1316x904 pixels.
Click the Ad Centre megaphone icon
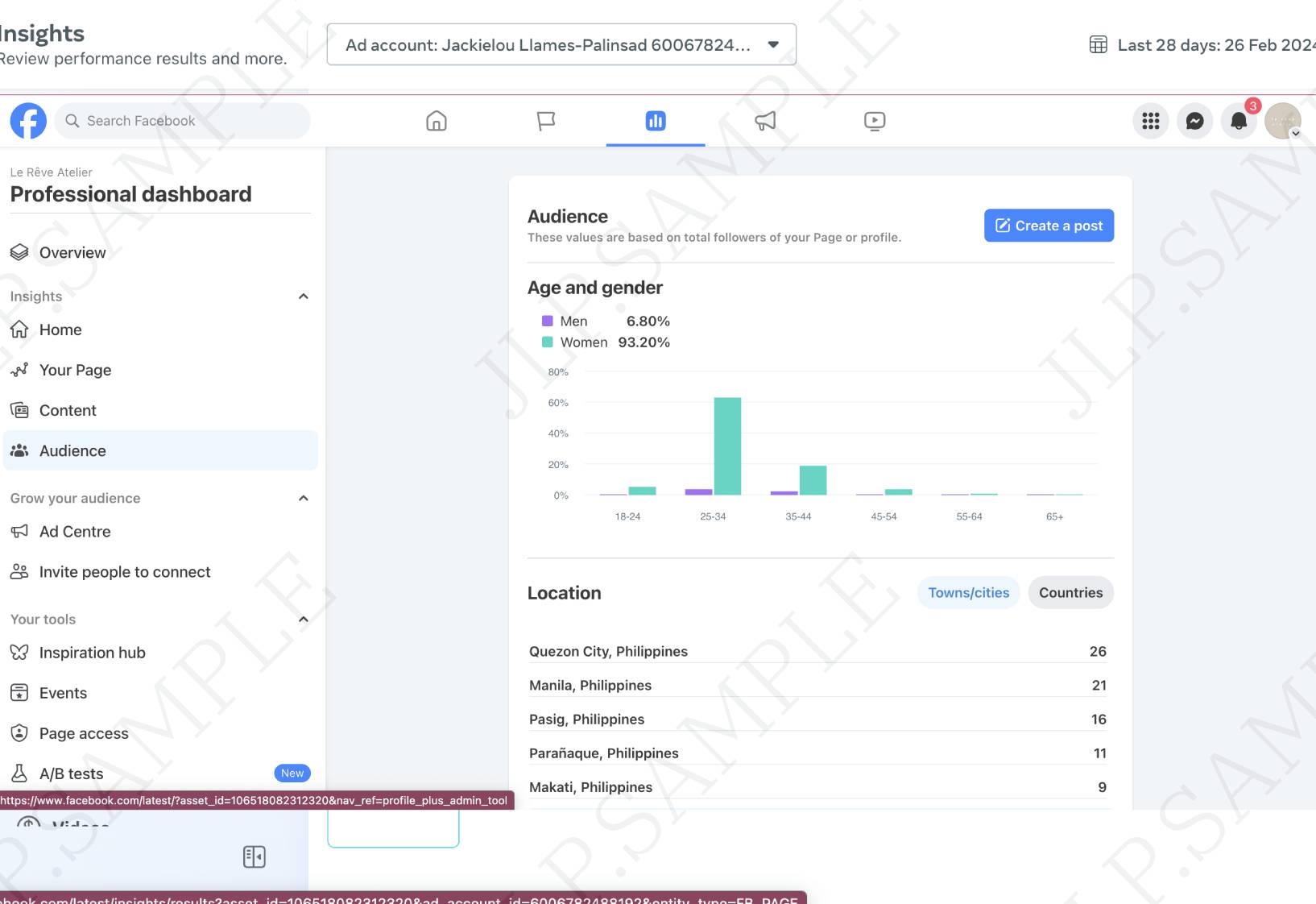[x=19, y=531]
